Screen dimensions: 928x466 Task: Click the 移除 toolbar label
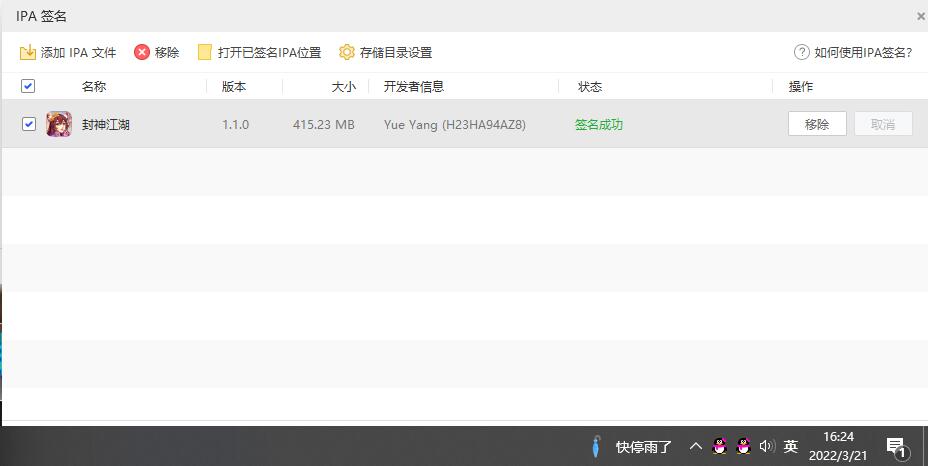[x=167, y=53]
